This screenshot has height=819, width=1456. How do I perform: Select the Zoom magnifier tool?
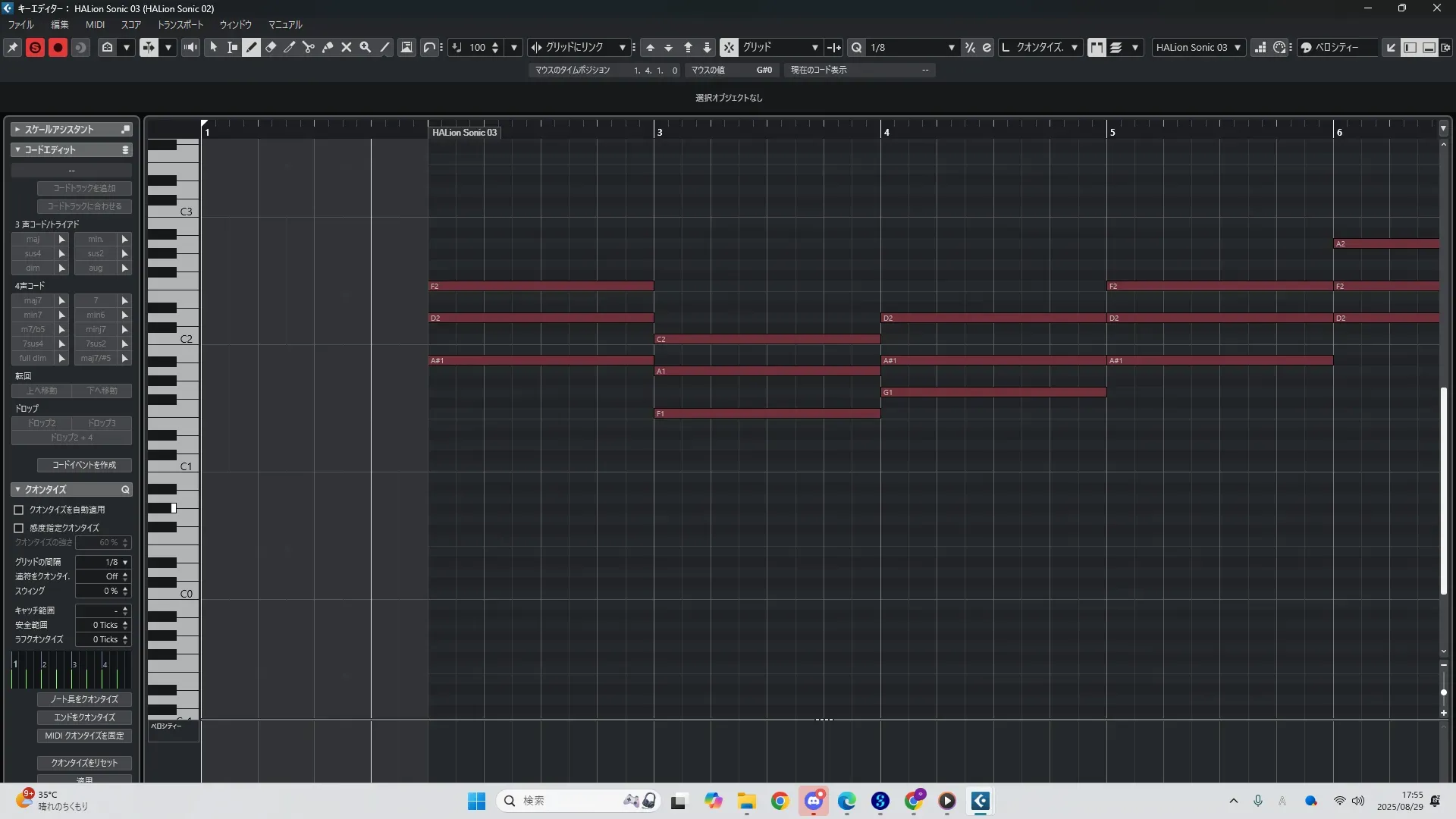coord(366,47)
